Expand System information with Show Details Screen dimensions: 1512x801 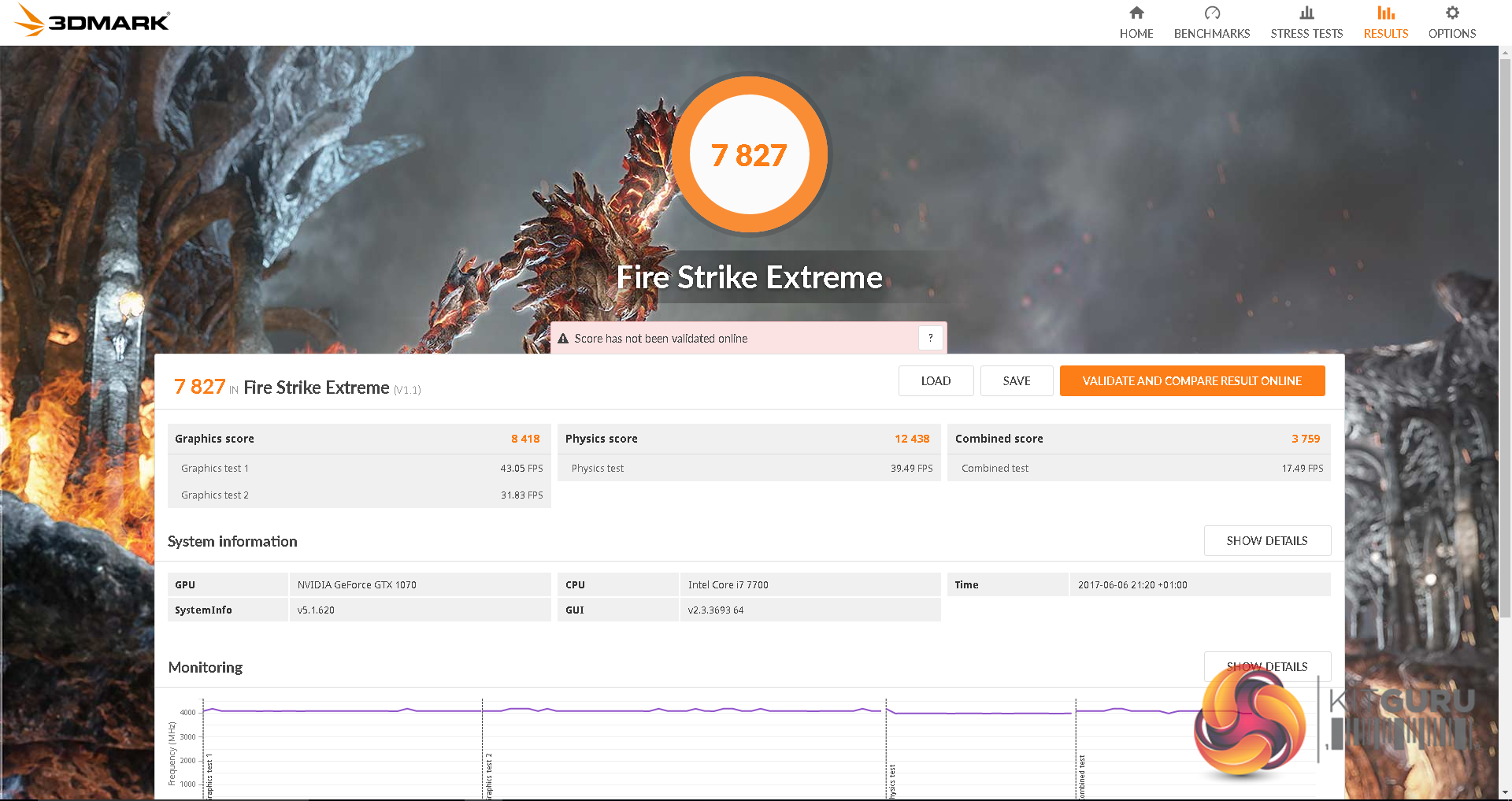(1266, 541)
